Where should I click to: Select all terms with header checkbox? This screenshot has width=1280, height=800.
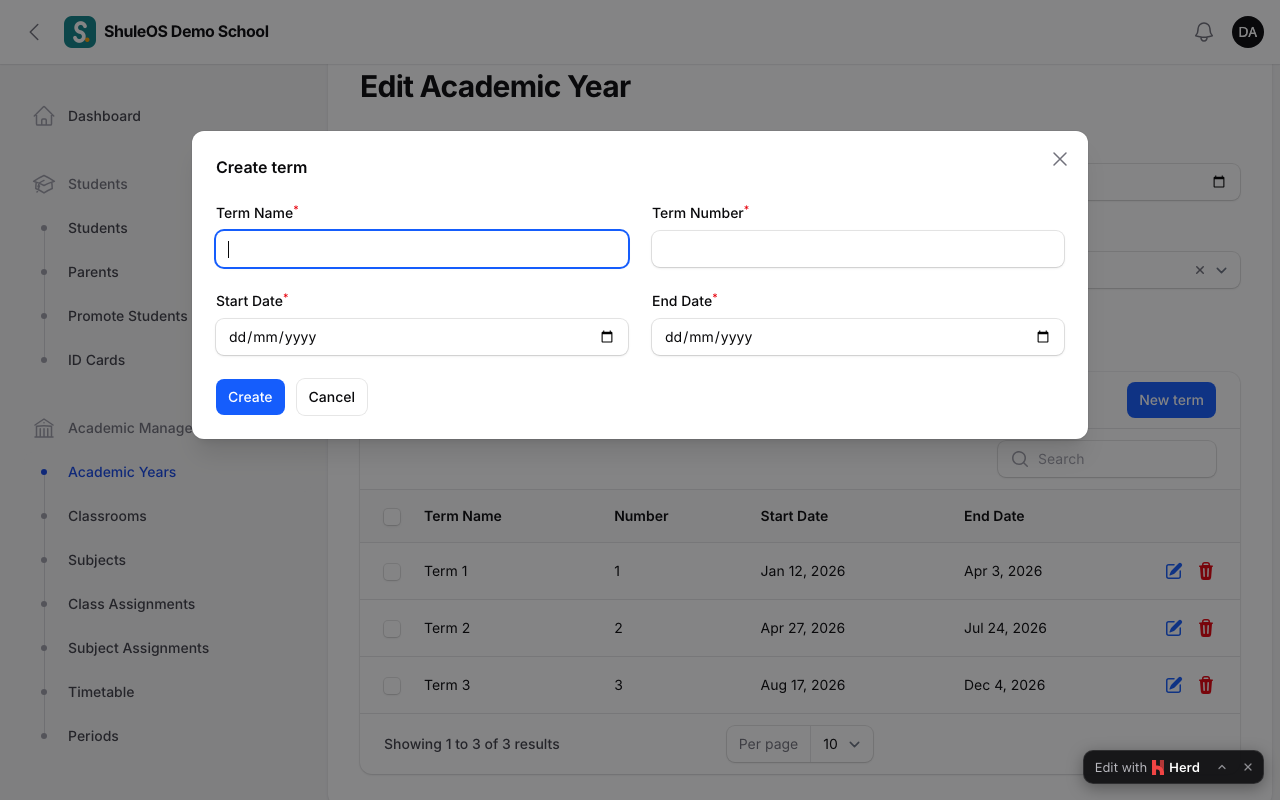click(x=392, y=516)
